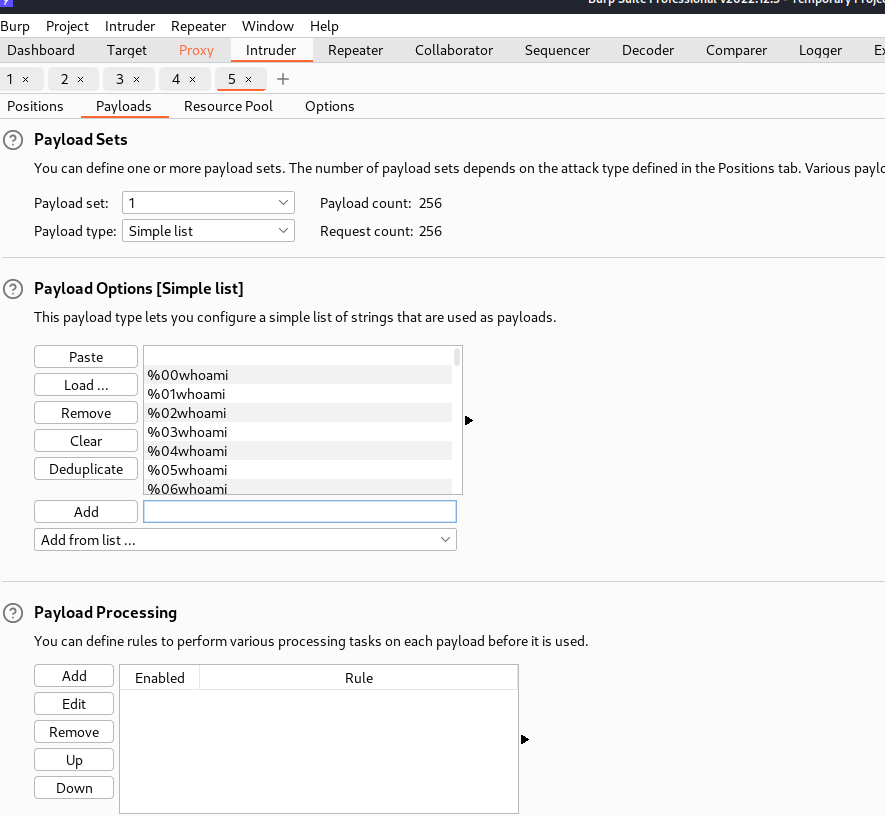The width and height of the screenshot is (885, 816).
Task: Select the Intruder main tab
Action: point(271,50)
